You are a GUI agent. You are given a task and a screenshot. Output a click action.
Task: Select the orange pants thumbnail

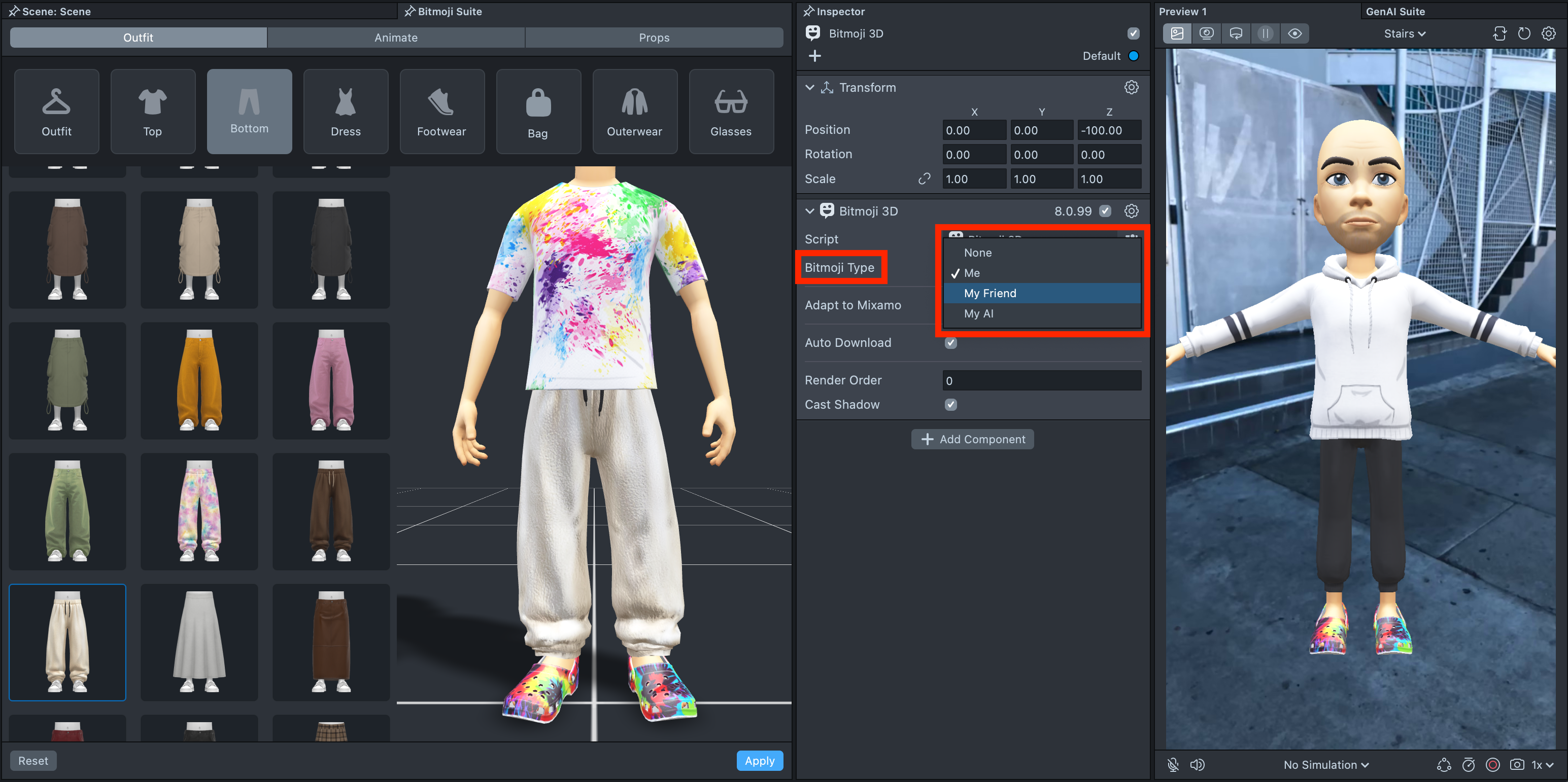pyautogui.click(x=199, y=380)
